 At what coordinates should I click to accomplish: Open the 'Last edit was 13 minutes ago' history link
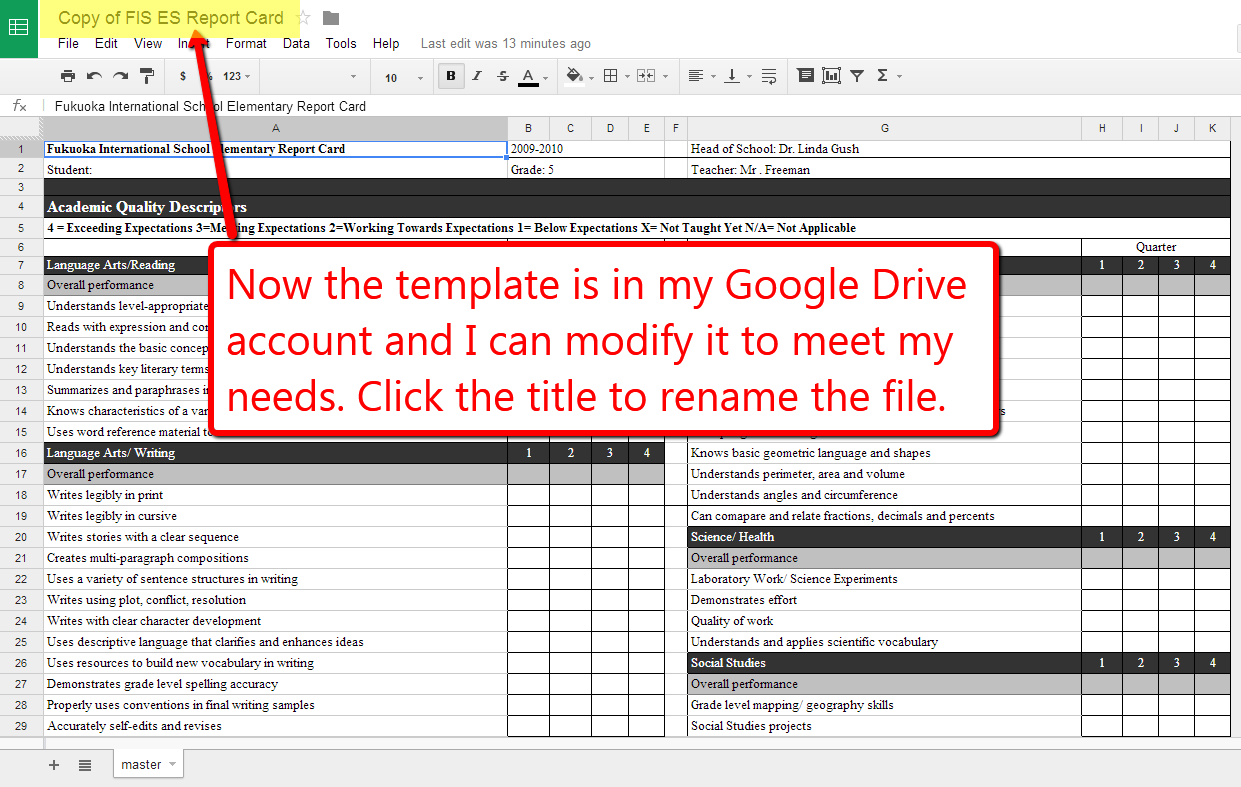pos(505,44)
